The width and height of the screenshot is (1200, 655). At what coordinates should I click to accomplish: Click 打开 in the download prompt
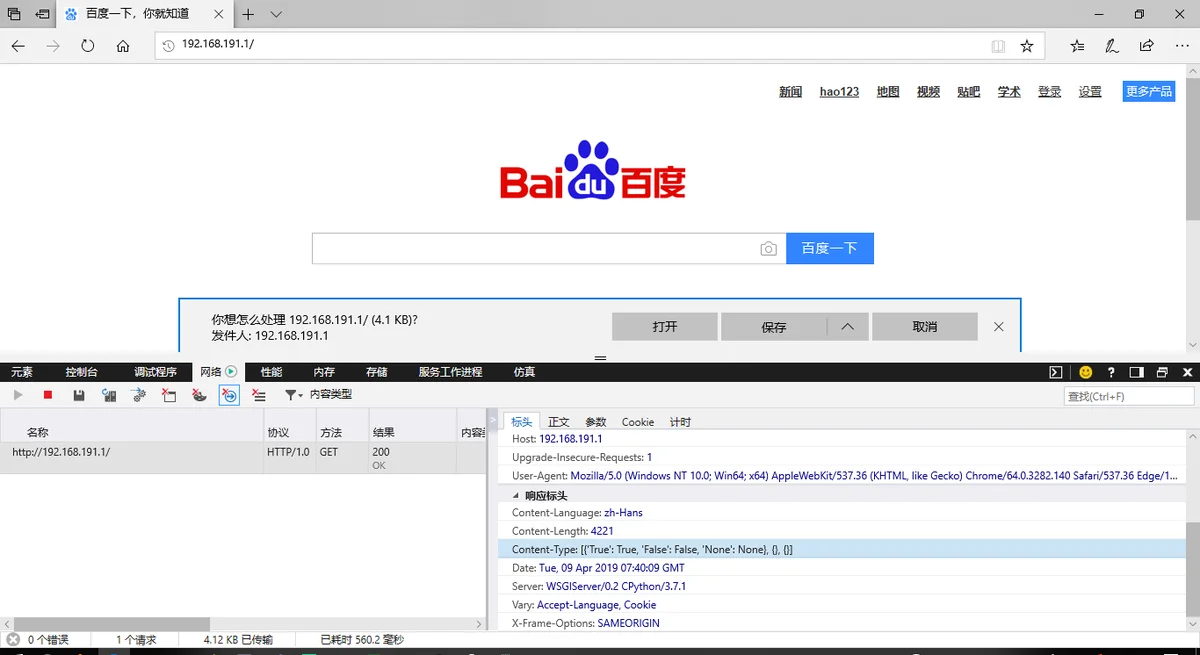pos(665,327)
